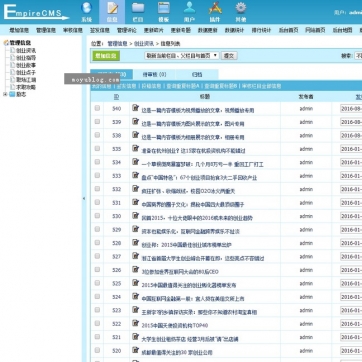This screenshot has width=362, height=362.
Task: Select the checkbox for row ID 534
Action: click(x=97, y=162)
